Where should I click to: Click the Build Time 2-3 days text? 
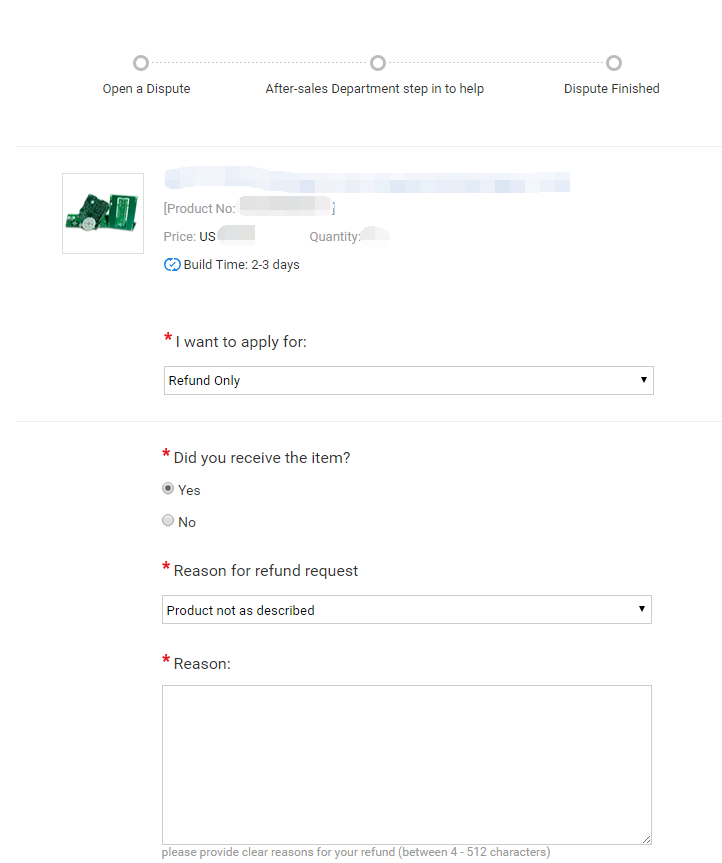[242, 265]
